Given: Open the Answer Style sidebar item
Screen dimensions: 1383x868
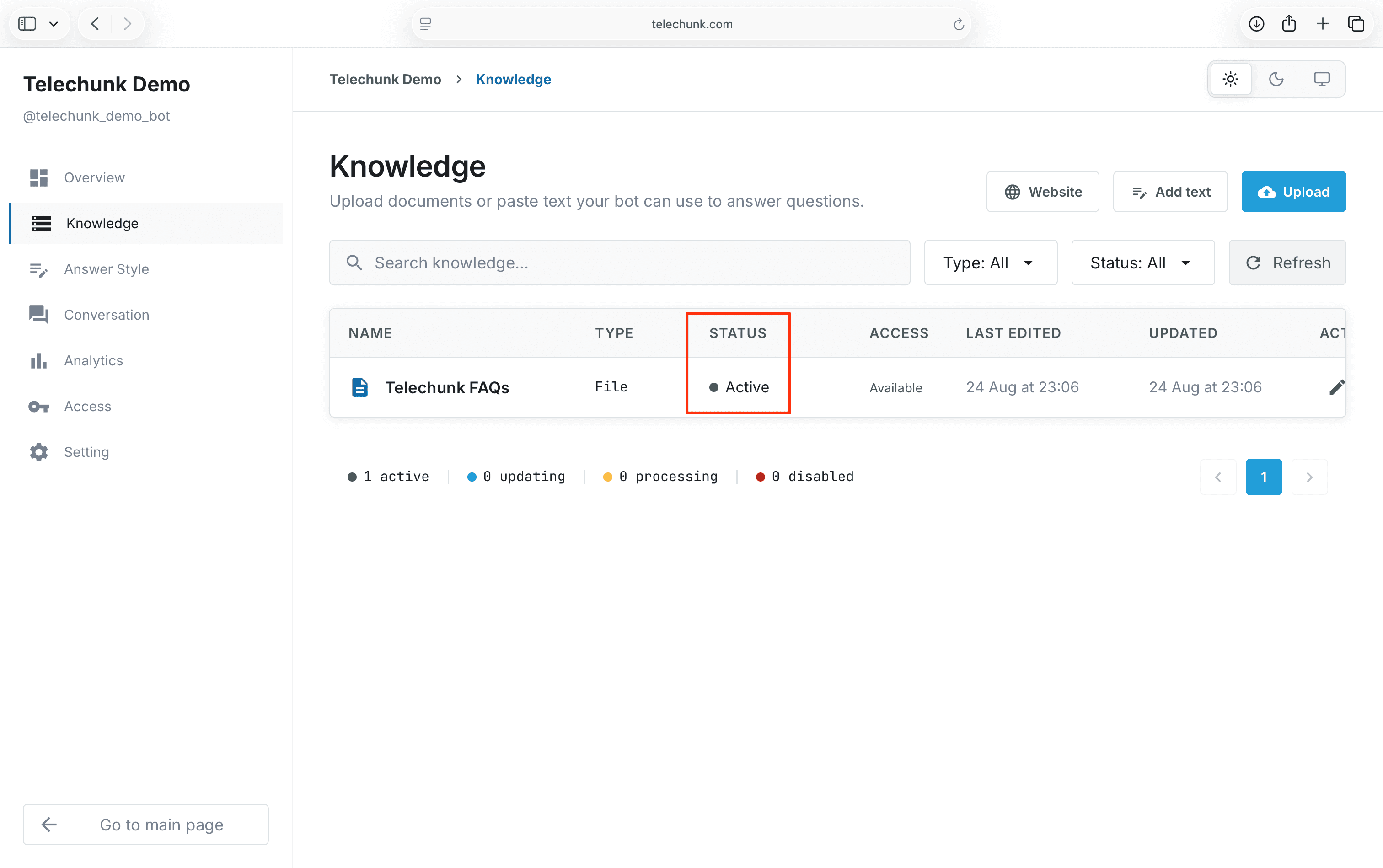Looking at the screenshot, I should [x=146, y=269].
